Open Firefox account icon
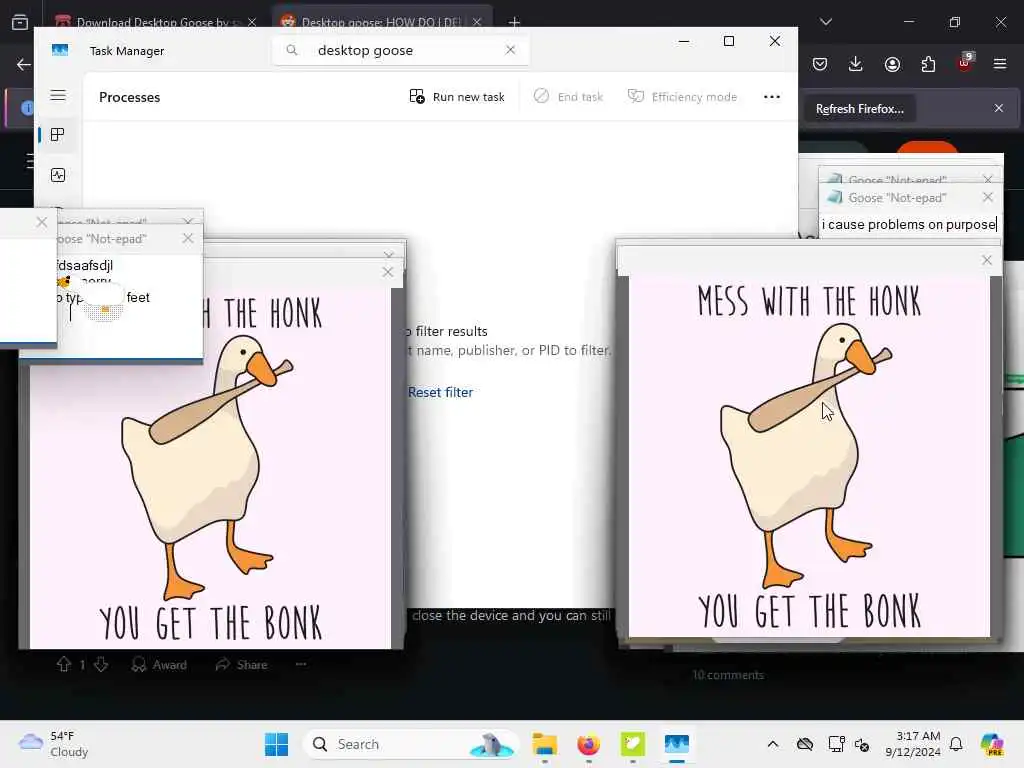Viewport: 1024px width, 768px height. (x=892, y=64)
